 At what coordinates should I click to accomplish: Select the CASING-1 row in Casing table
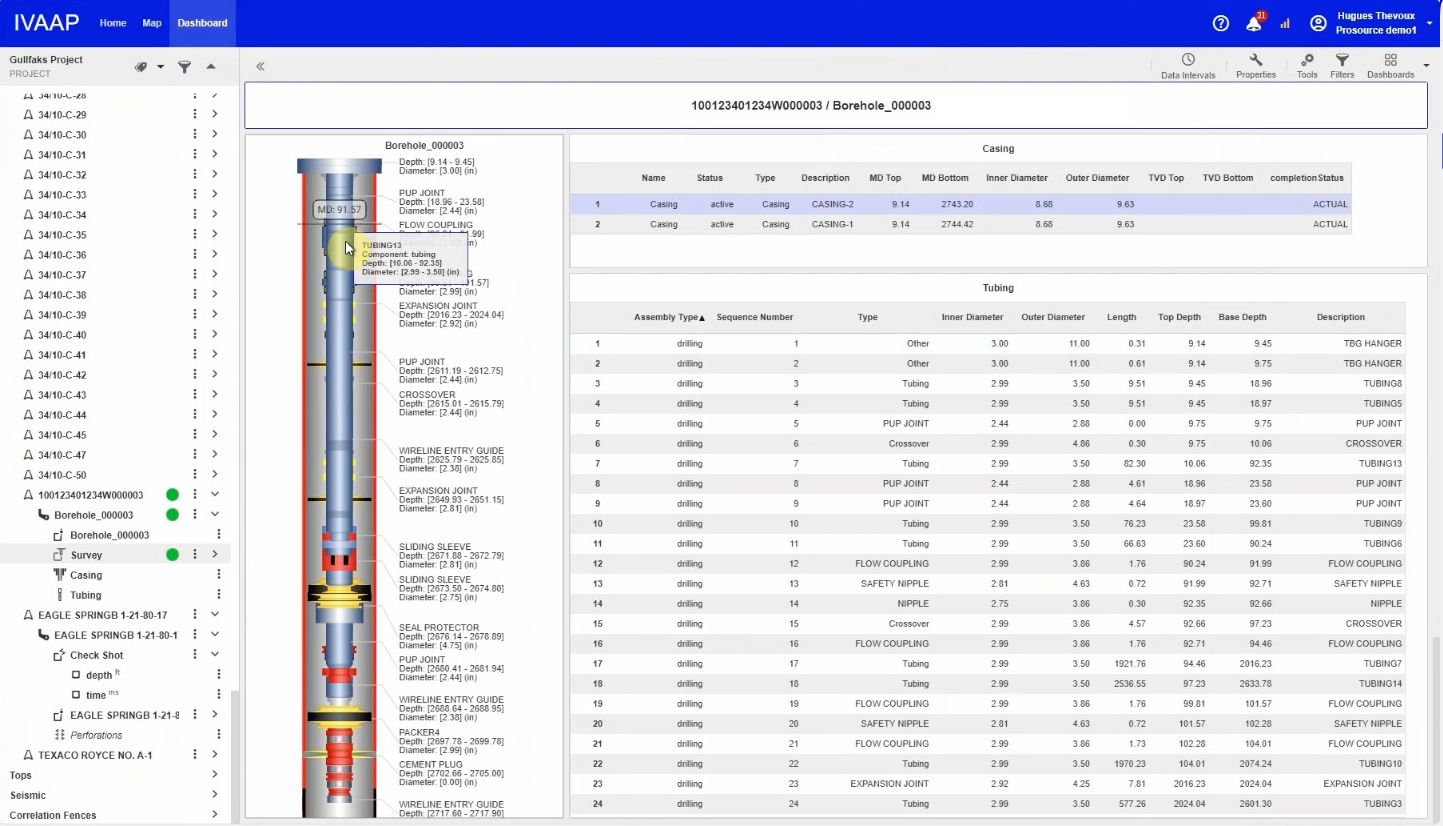coord(960,224)
